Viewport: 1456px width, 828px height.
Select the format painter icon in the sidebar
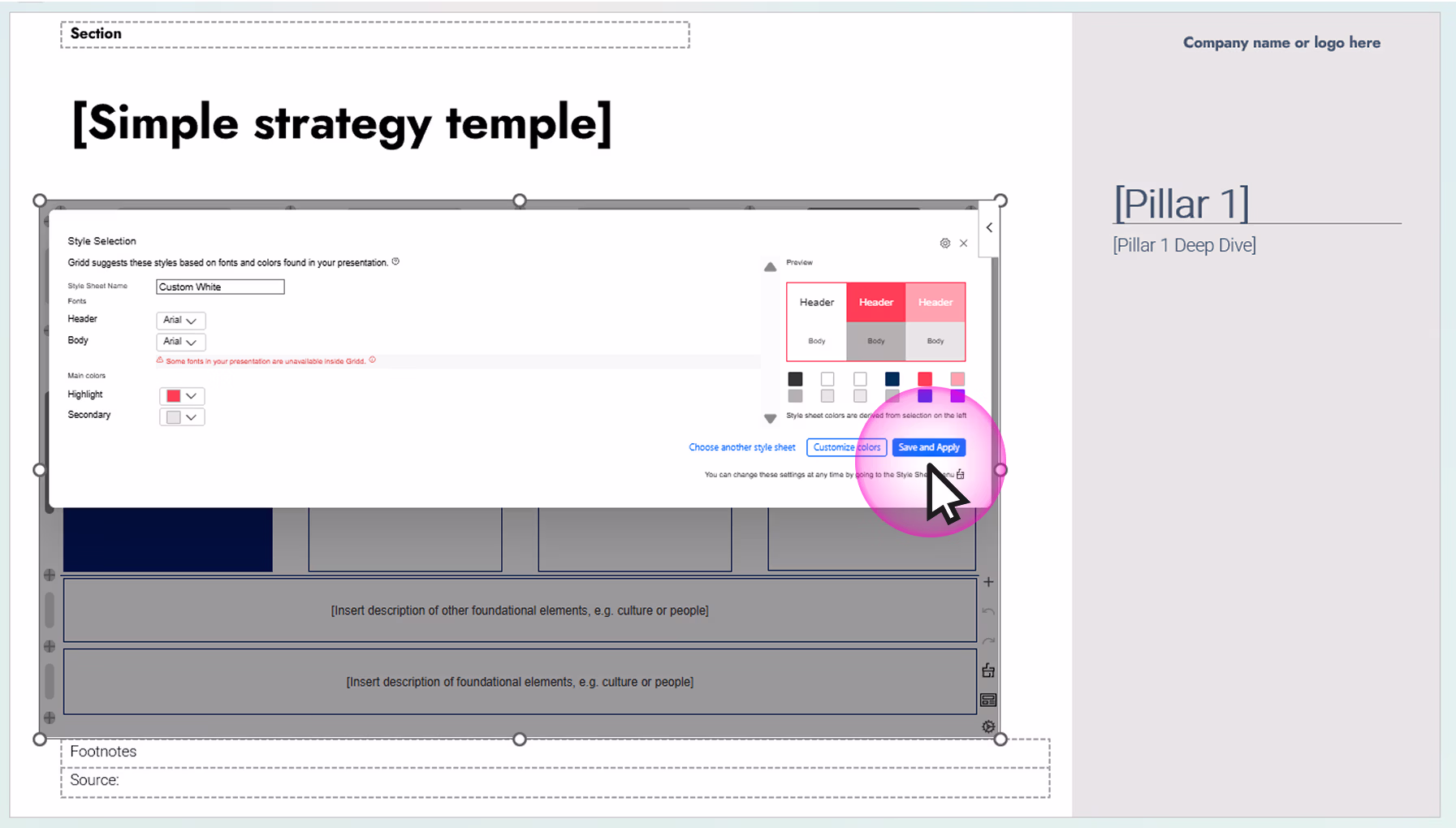[x=987, y=670]
